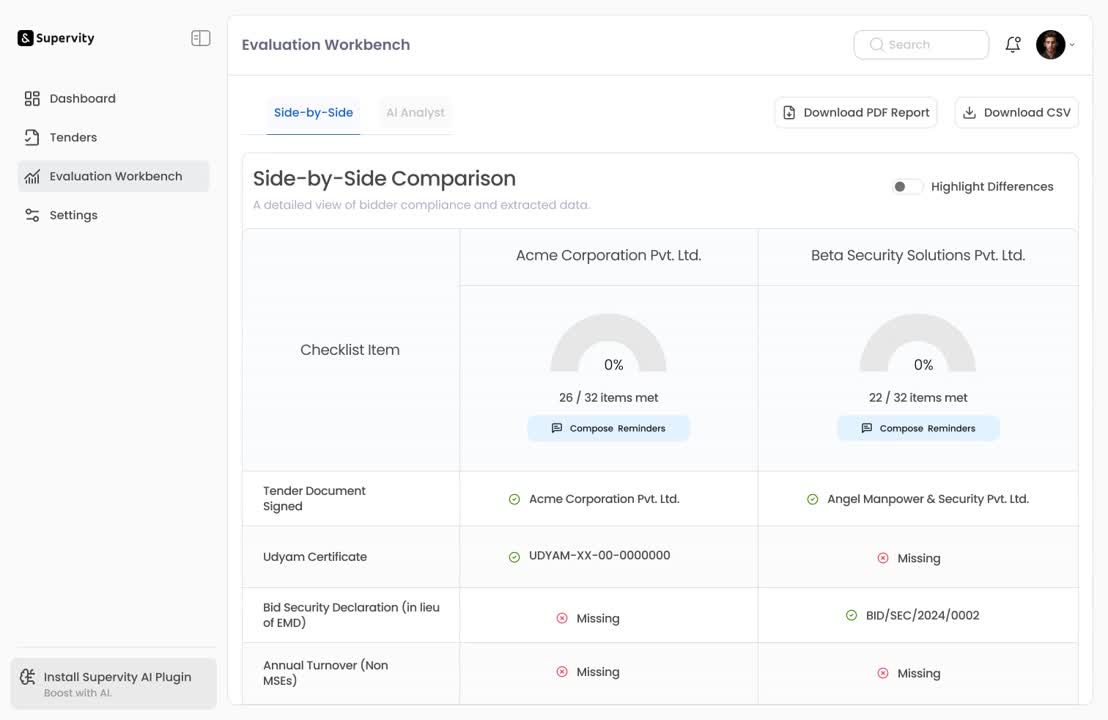Screen dimensions: 1108x720
Task: Click the Tenders document icon
Action: click(32, 137)
